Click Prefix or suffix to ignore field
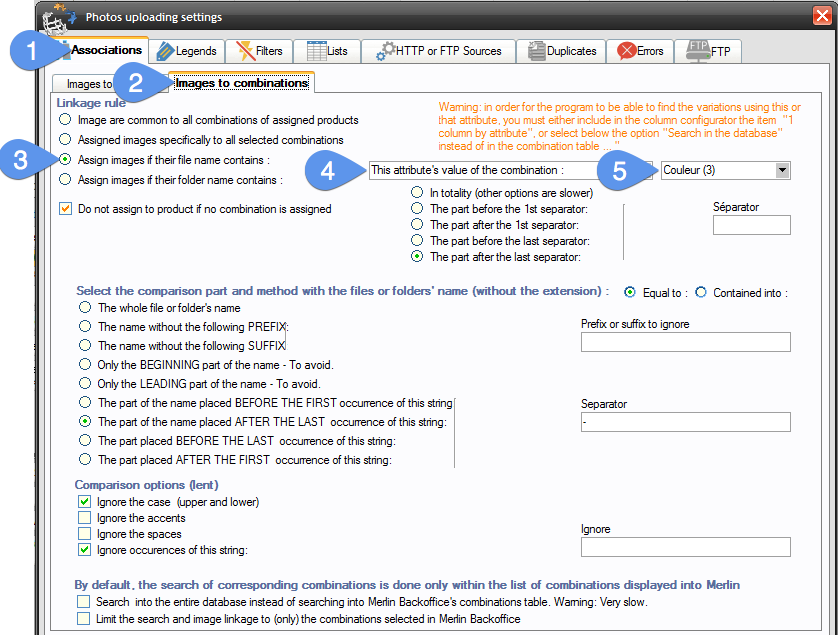 686,342
